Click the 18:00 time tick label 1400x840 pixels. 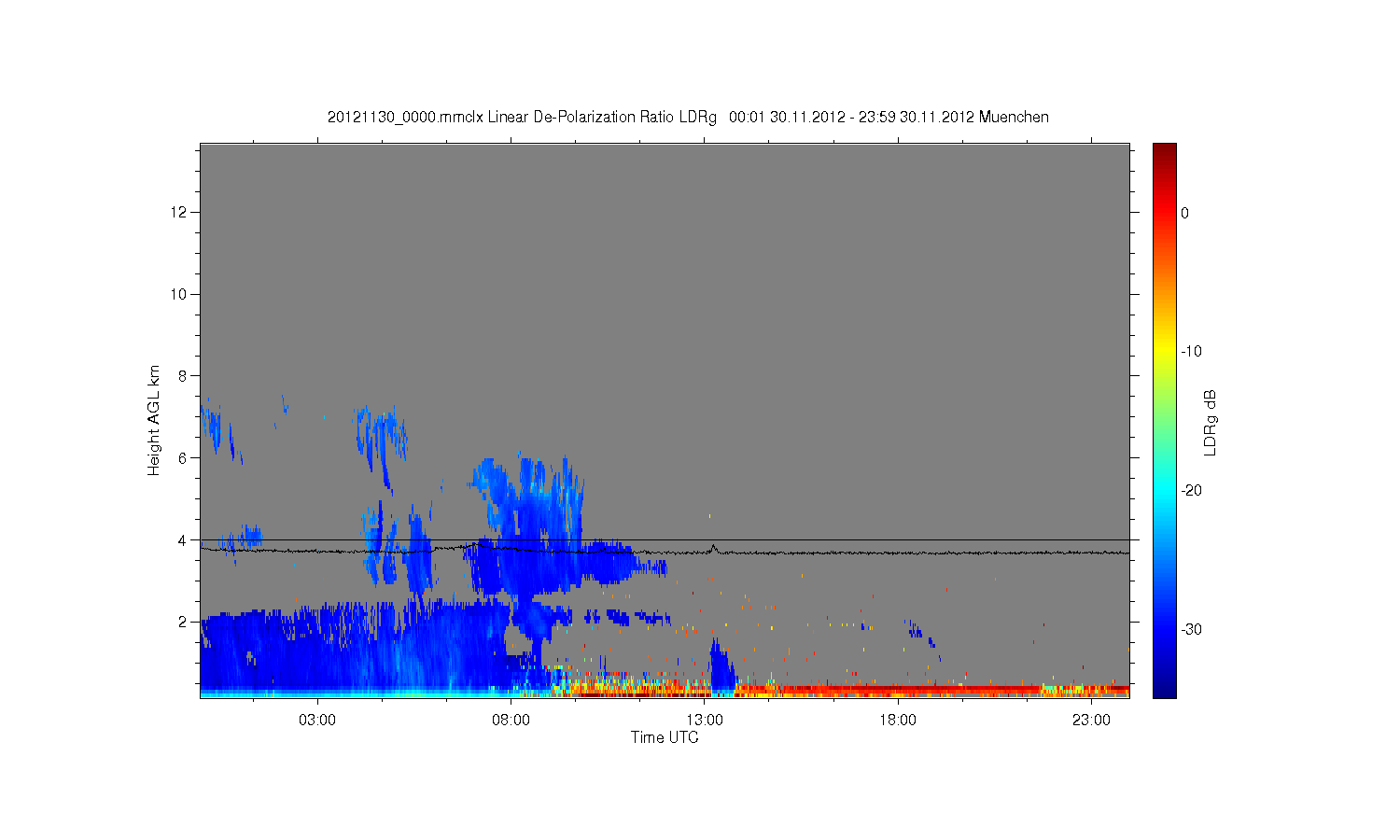tap(898, 721)
